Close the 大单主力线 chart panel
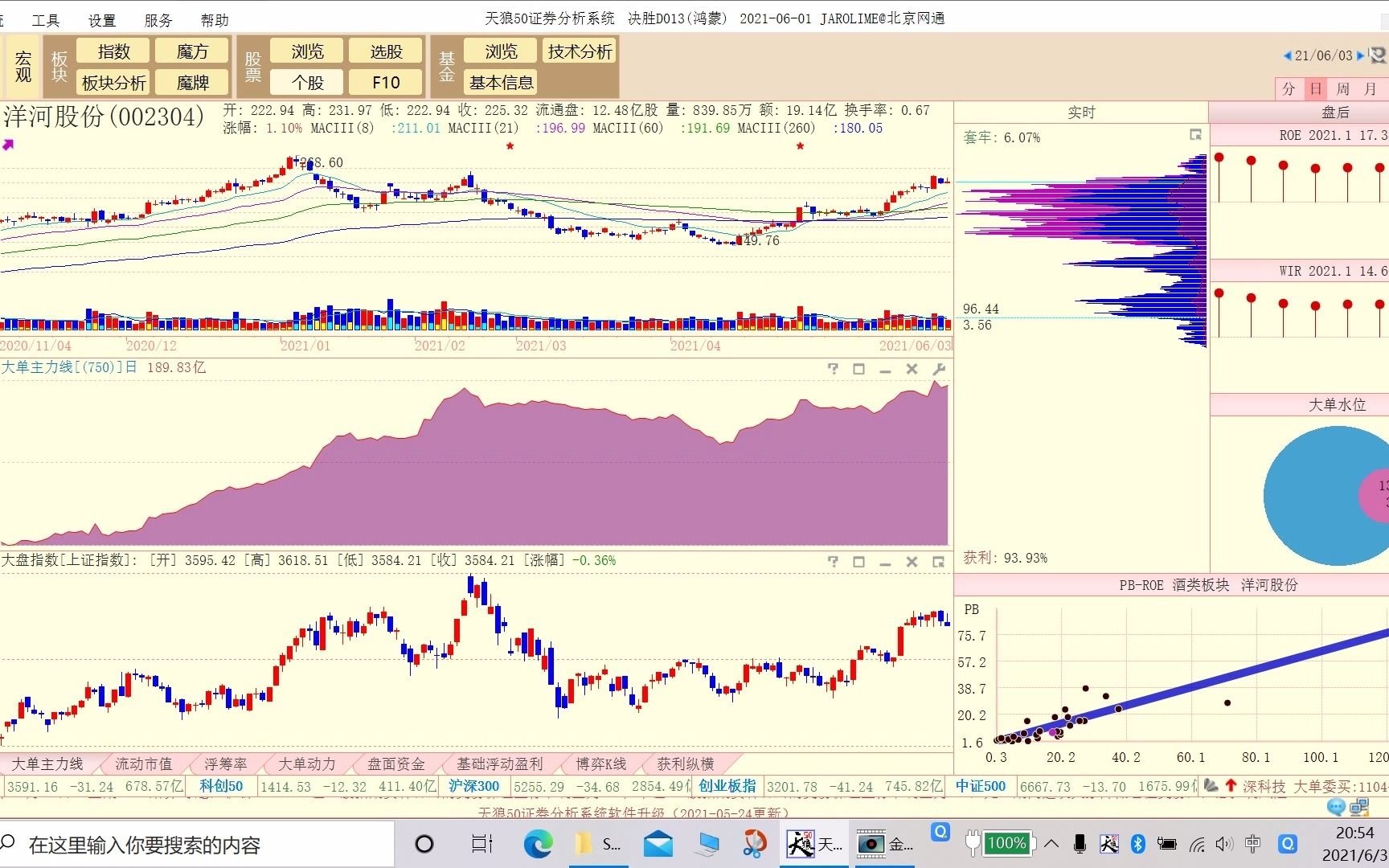 click(912, 369)
